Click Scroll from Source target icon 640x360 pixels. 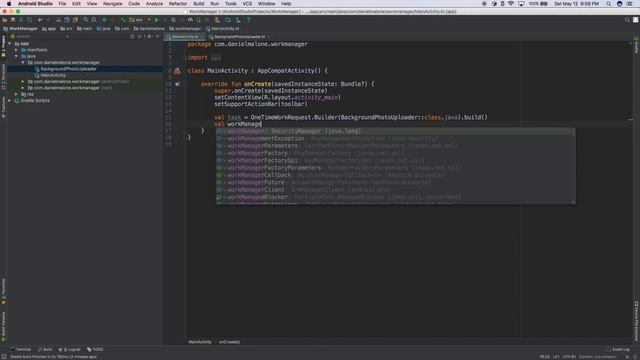point(132,36)
